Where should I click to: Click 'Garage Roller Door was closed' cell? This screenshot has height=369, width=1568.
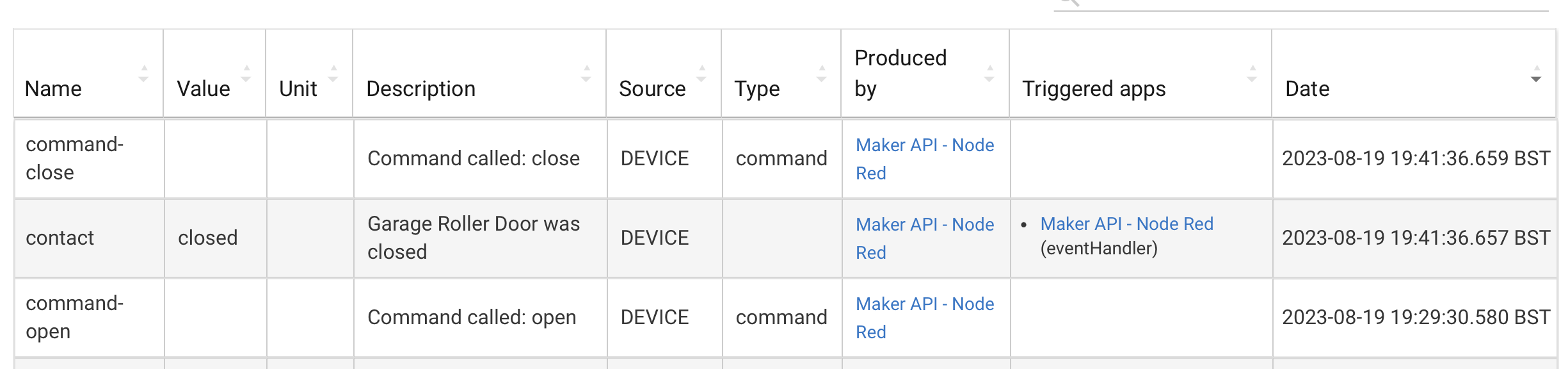pyautogui.click(x=473, y=238)
